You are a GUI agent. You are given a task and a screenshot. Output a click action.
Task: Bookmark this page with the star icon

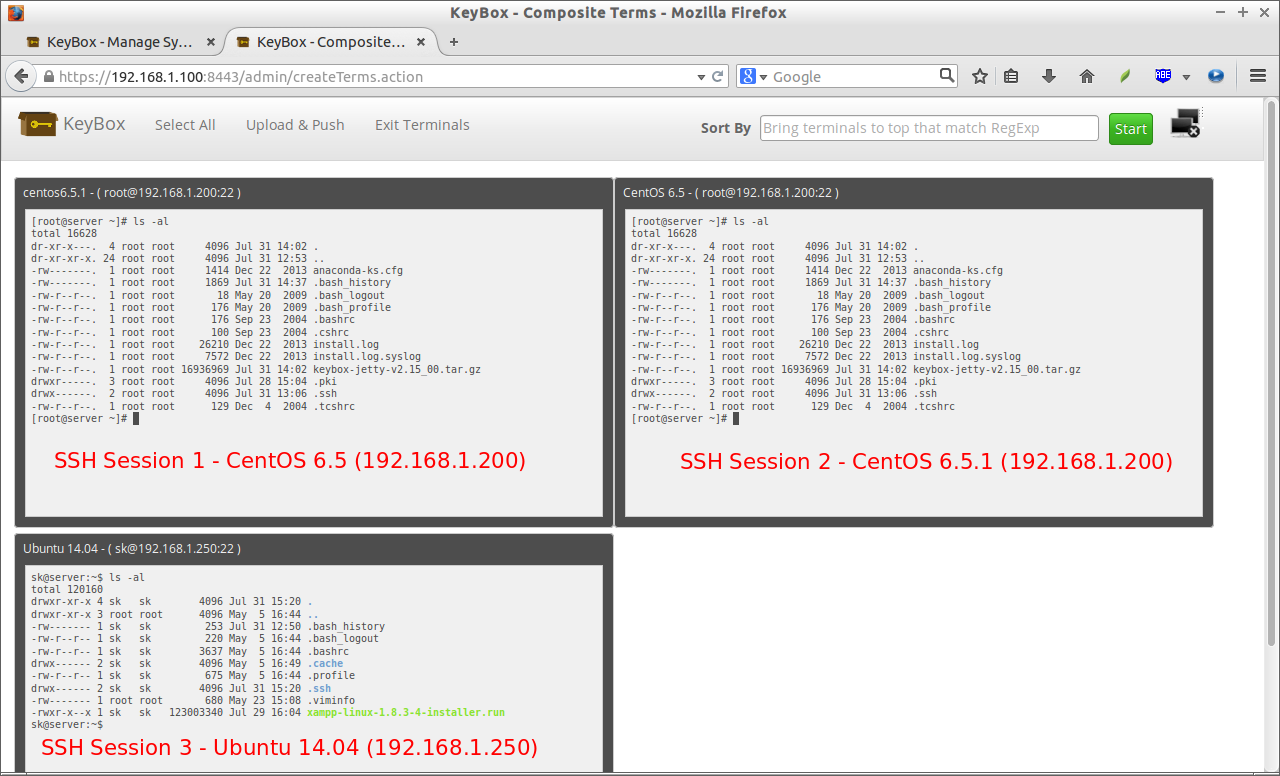coord(980,76)
